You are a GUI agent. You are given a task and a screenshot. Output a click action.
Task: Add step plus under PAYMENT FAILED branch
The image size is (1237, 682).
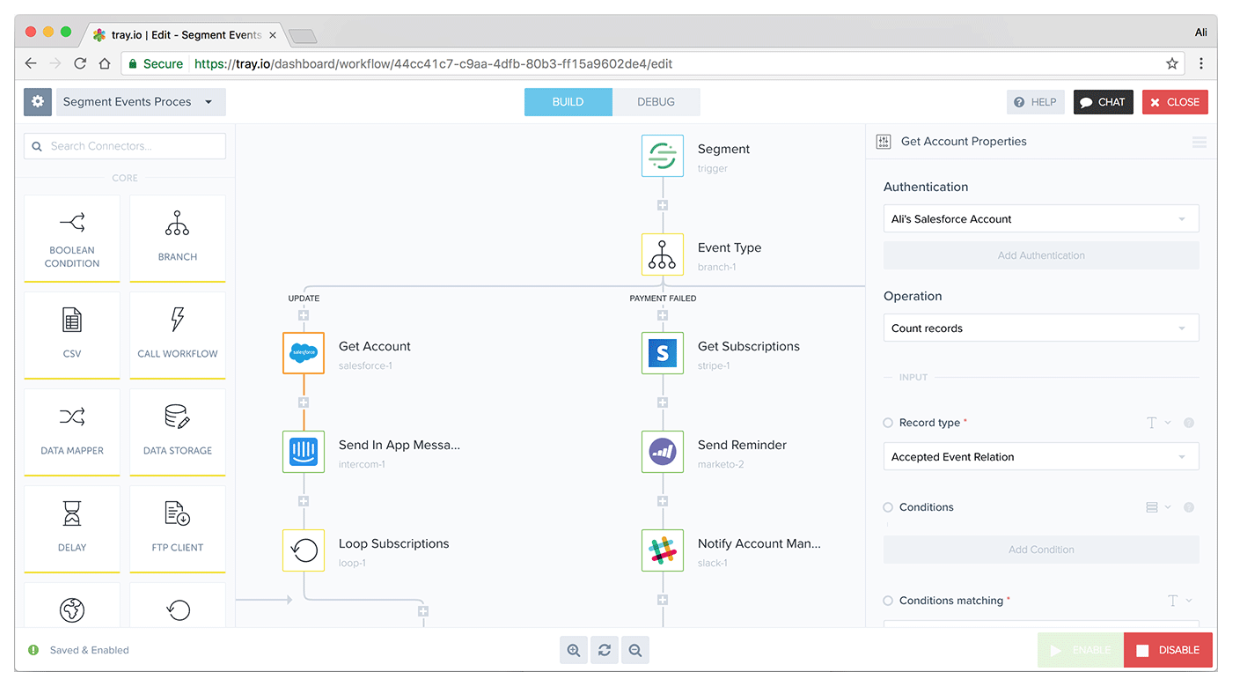point(662,315)
